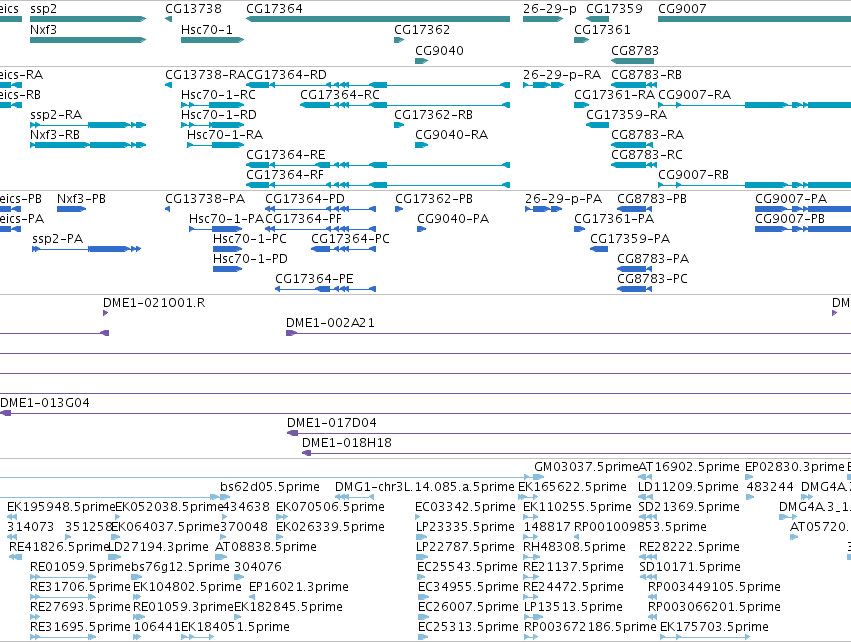Select the CG17364 gene bar
Viewport: 851px width, 642px height.
point(378,19)
